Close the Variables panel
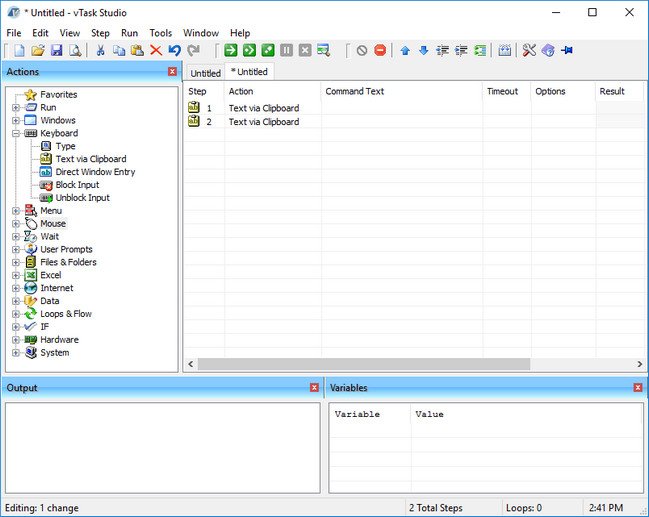Image resolution: width=649 pixels, height=517 pixels. tap(638, 387)
